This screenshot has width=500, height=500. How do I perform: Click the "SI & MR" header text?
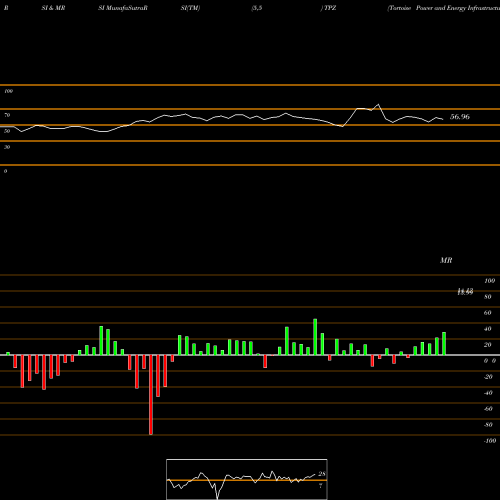click(x=53, y=8)
